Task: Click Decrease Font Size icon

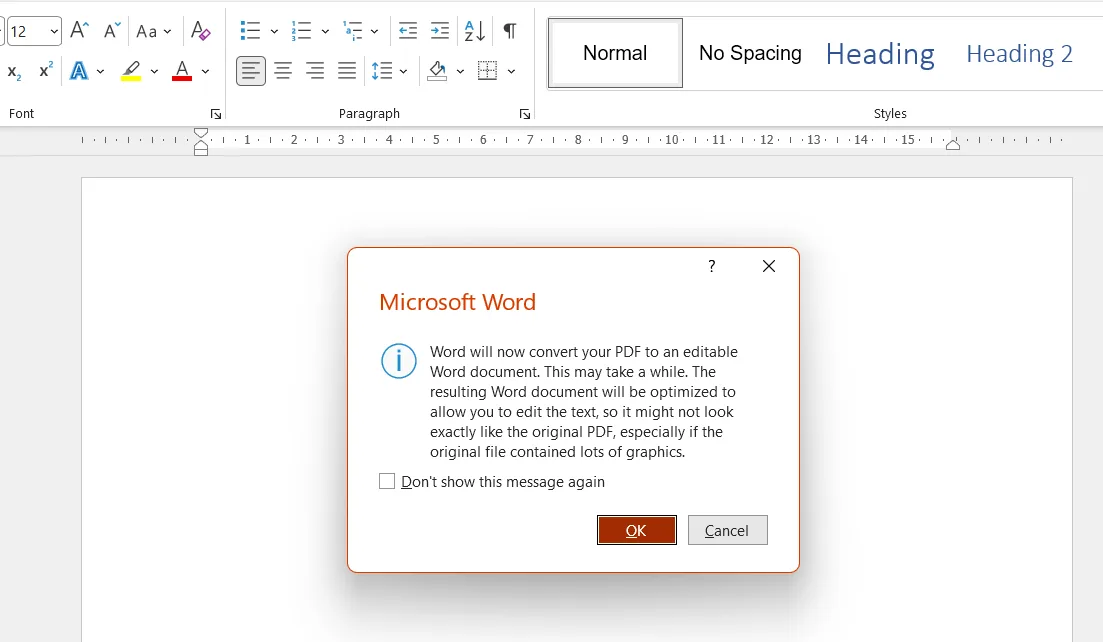Action: pyautogui.click(x=112, y=31)
